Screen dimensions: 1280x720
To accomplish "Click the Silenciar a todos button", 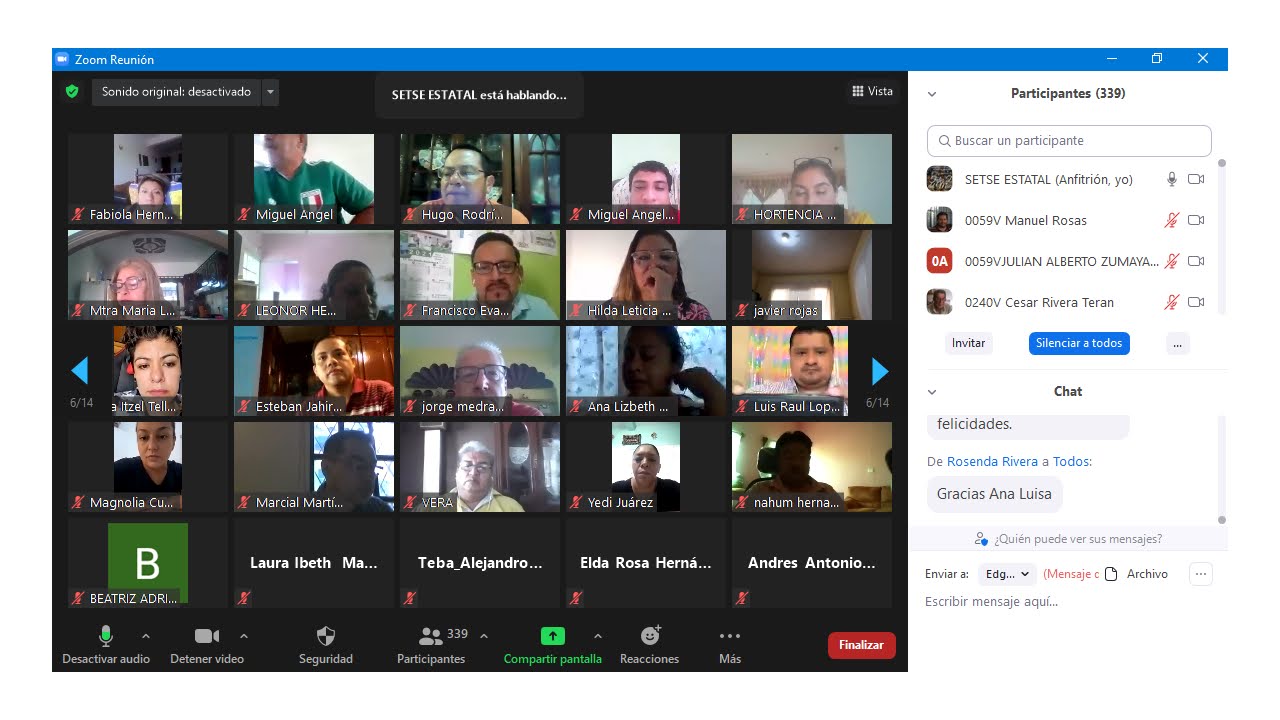I will tap(1079, 343).
